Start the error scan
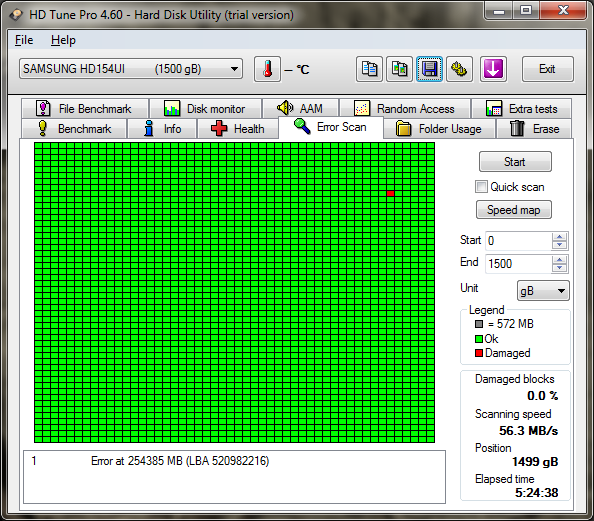 pyautogui.click(x=515, y=162)
